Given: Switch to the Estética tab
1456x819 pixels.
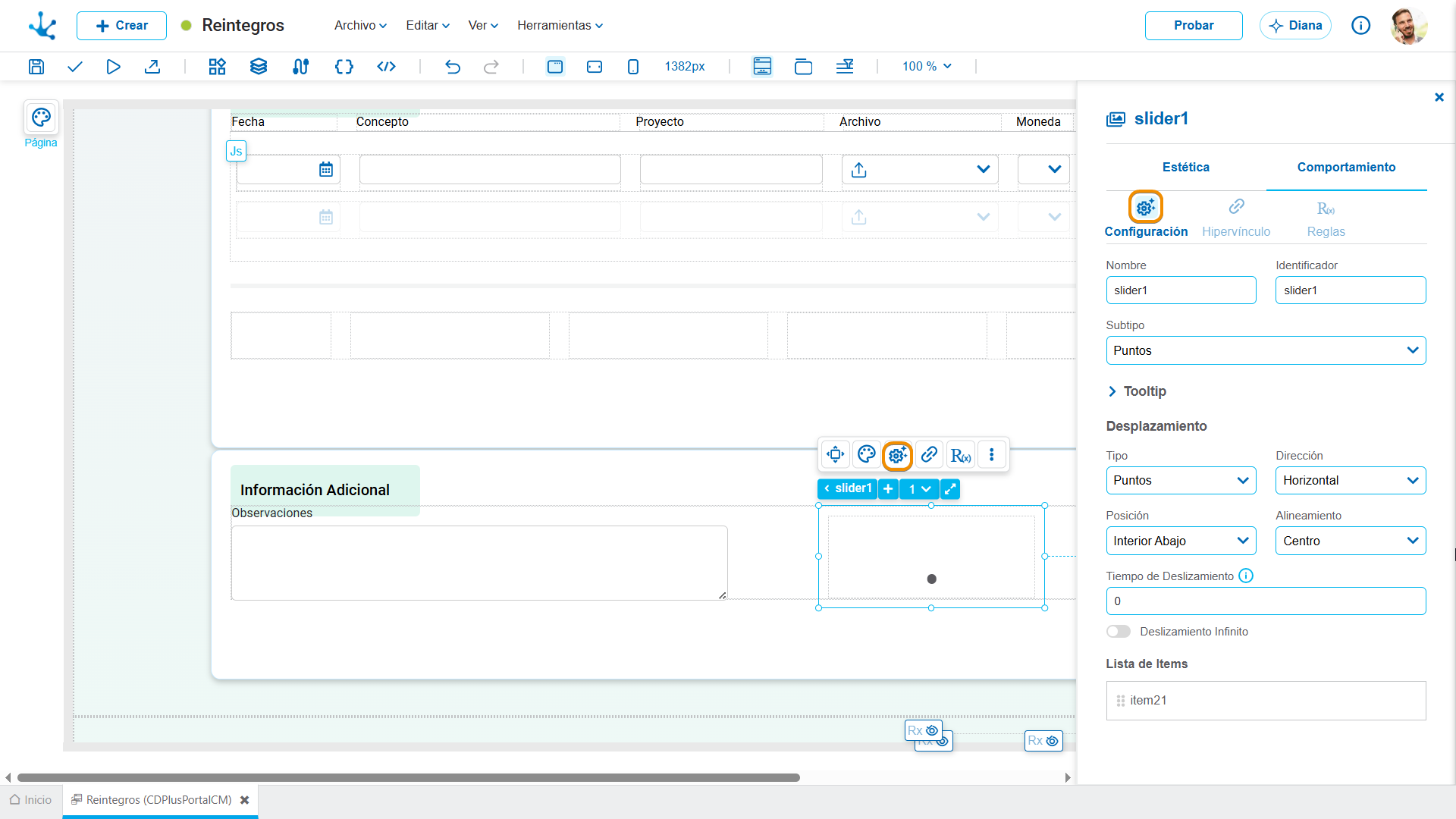Looking at the screenshot, I should (x=1186, y=167).
